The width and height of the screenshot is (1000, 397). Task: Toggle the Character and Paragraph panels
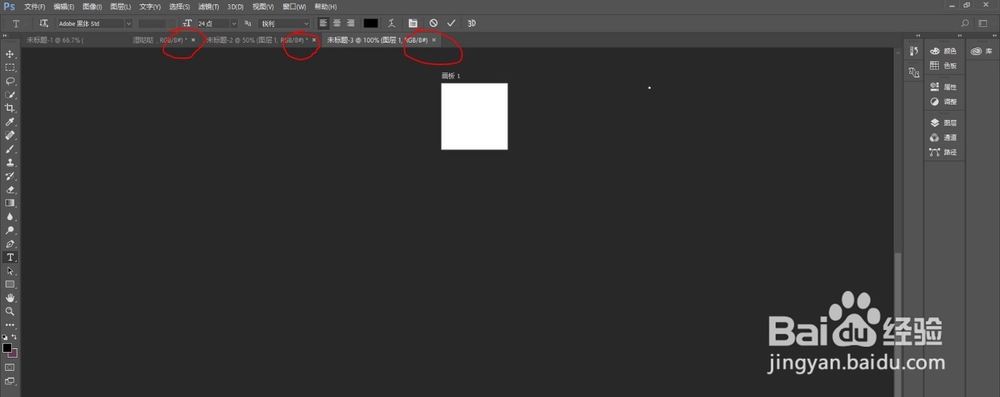pyautogui.click(x=413, y=23)
